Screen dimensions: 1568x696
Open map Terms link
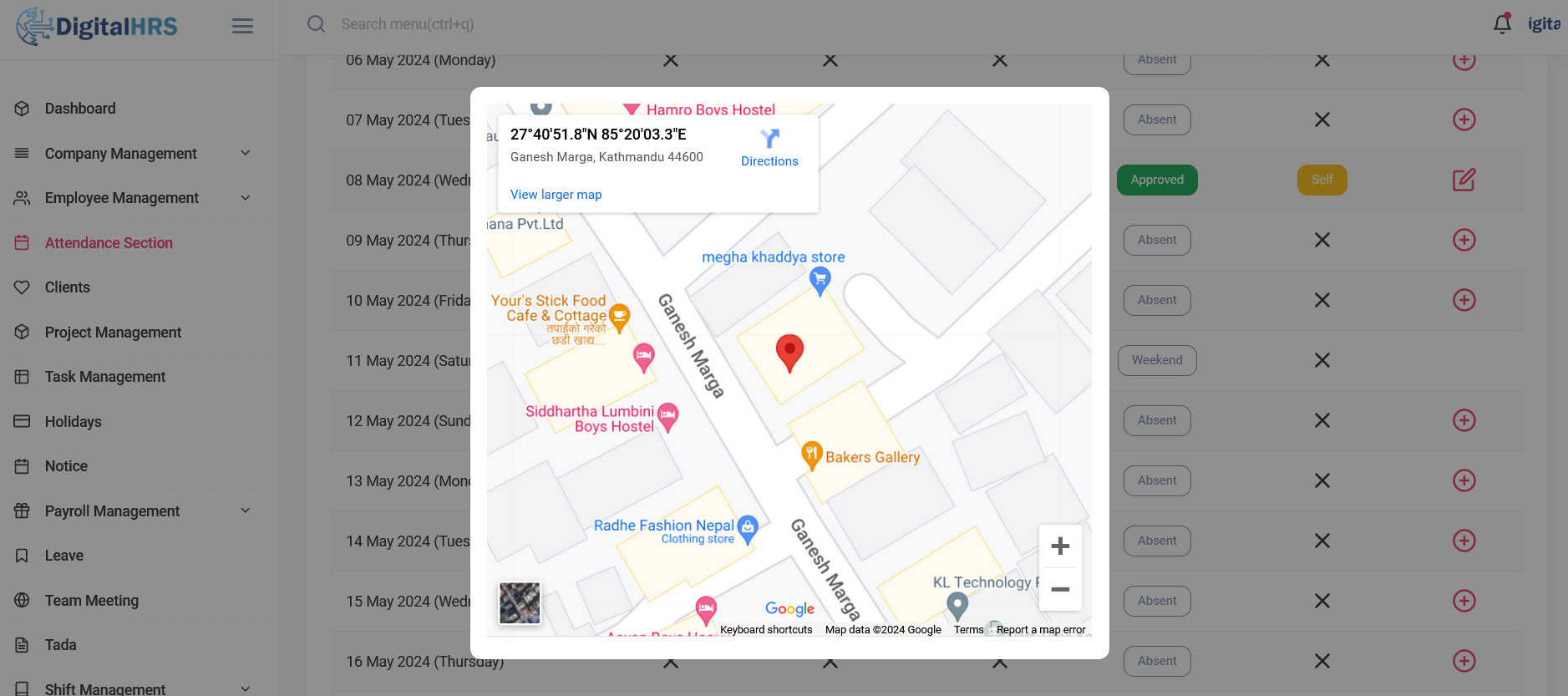point(969,630)
